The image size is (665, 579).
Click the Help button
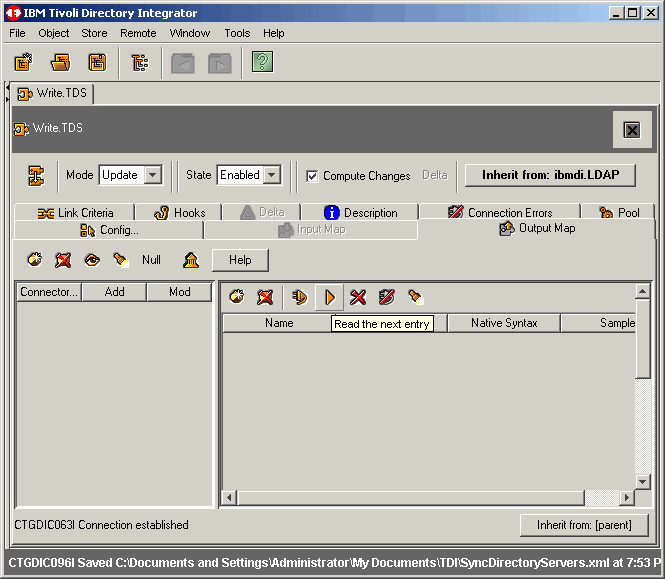point(240,260)
